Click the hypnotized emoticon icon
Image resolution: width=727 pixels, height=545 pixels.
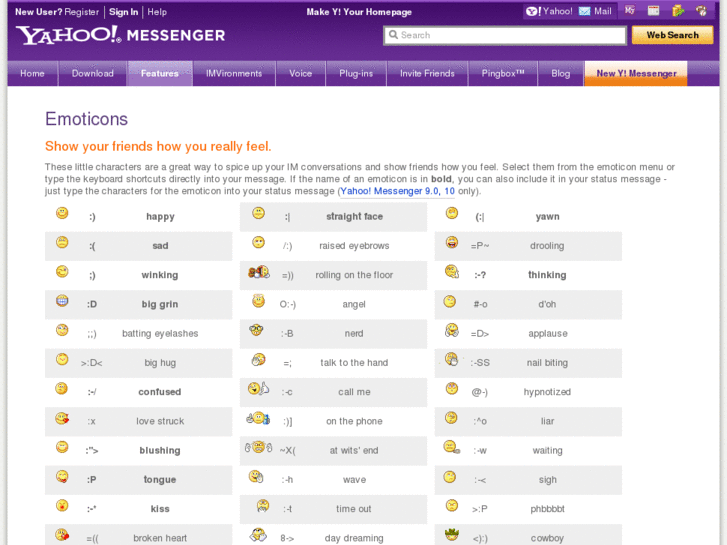(452, 388)
